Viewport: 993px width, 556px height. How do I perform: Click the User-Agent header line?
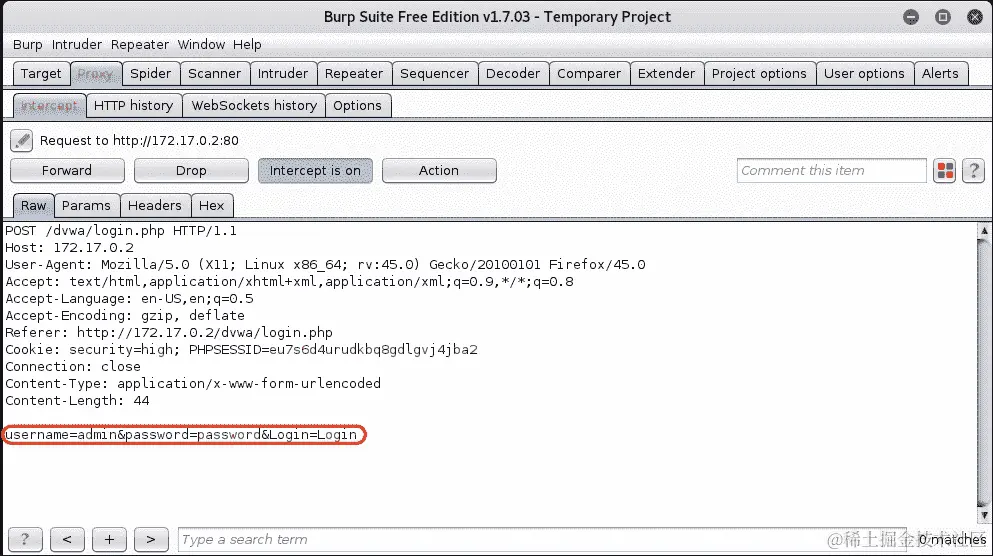pyautogui.click(x=326, y=265)
